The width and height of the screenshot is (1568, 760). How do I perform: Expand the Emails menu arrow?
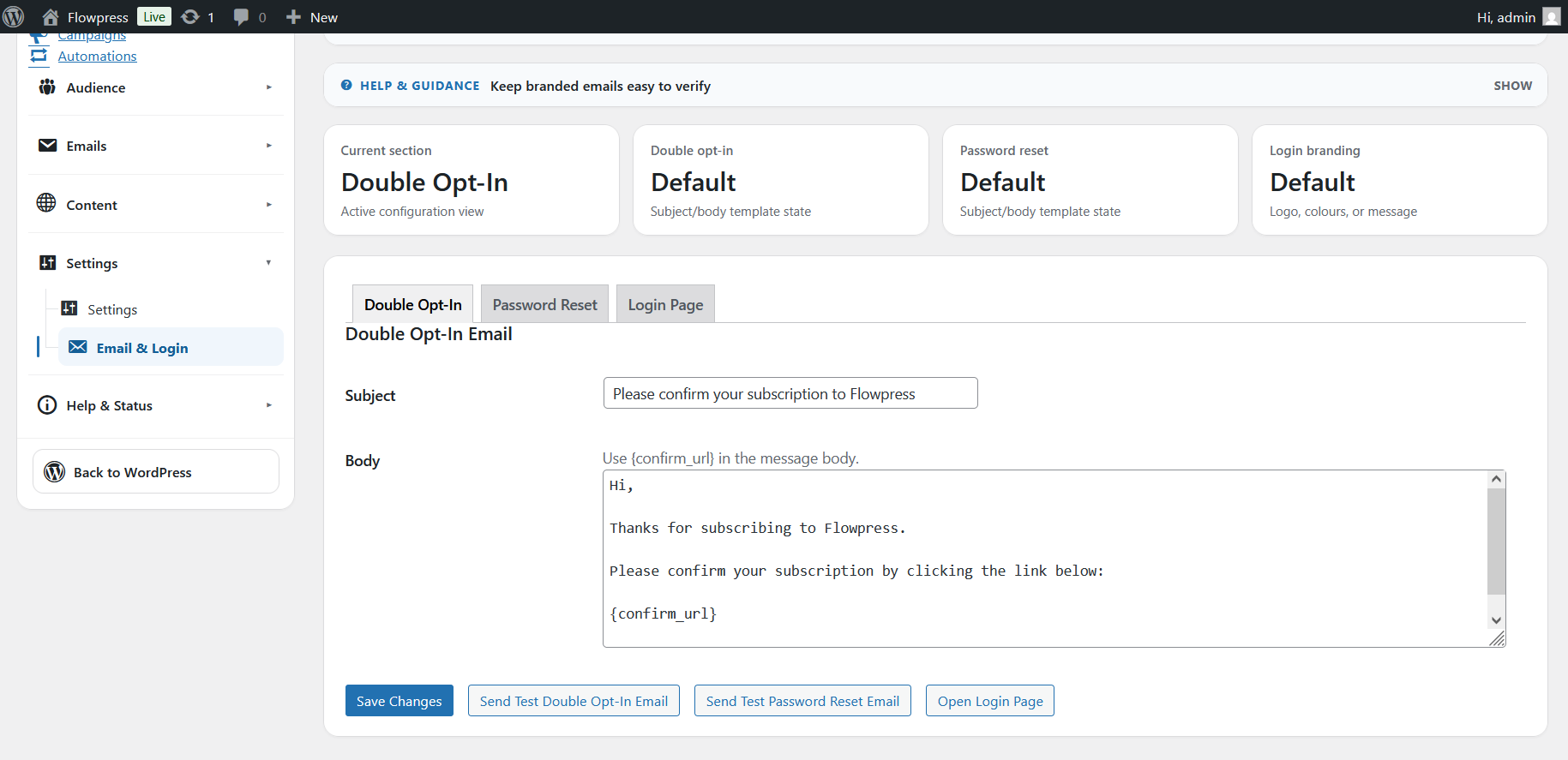tap(268, 146)
